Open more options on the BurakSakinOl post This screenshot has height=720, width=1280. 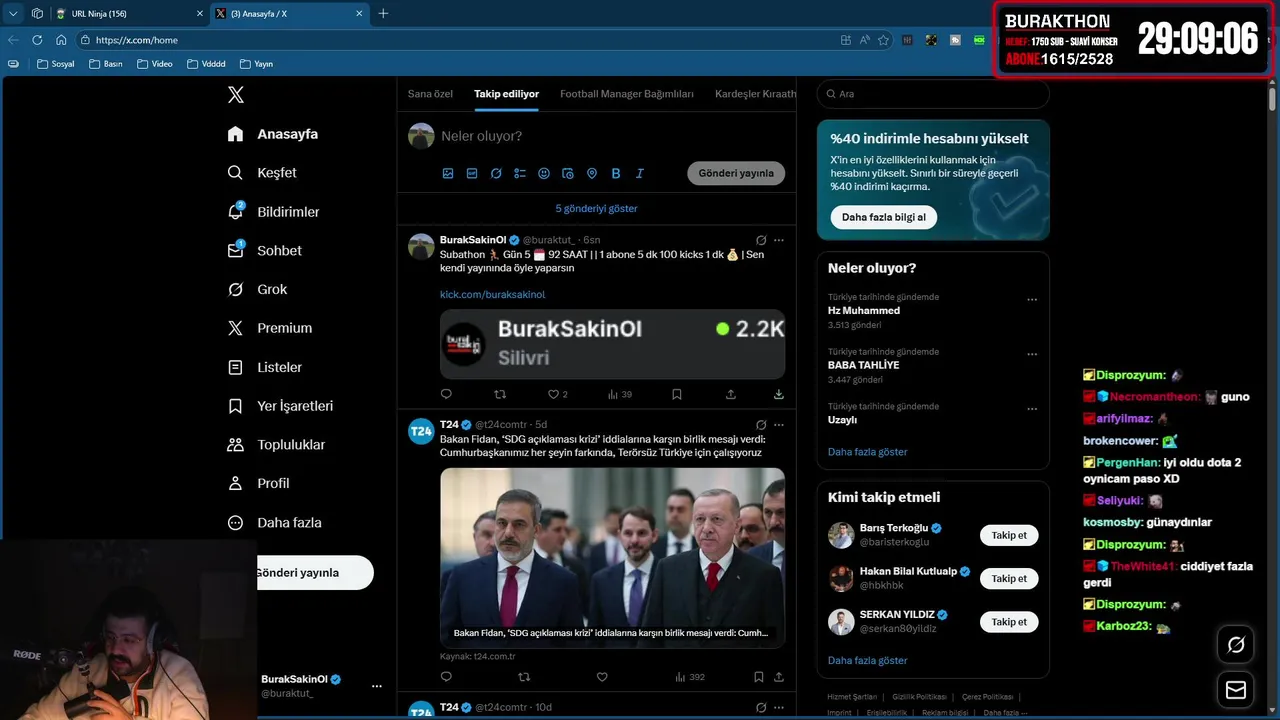coord(779,240)
